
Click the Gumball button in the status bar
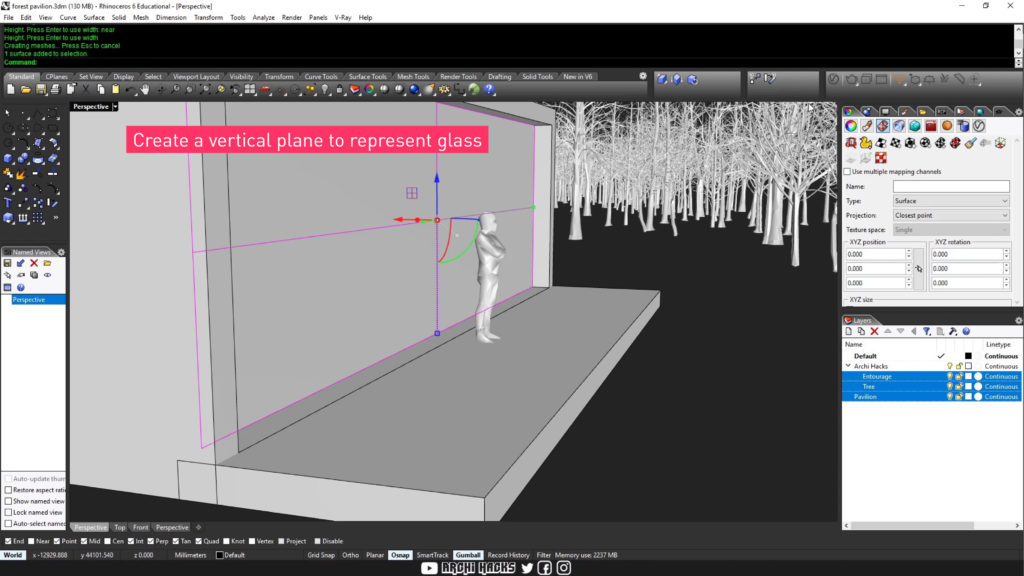pyautogui.click(x=466, y=555)
